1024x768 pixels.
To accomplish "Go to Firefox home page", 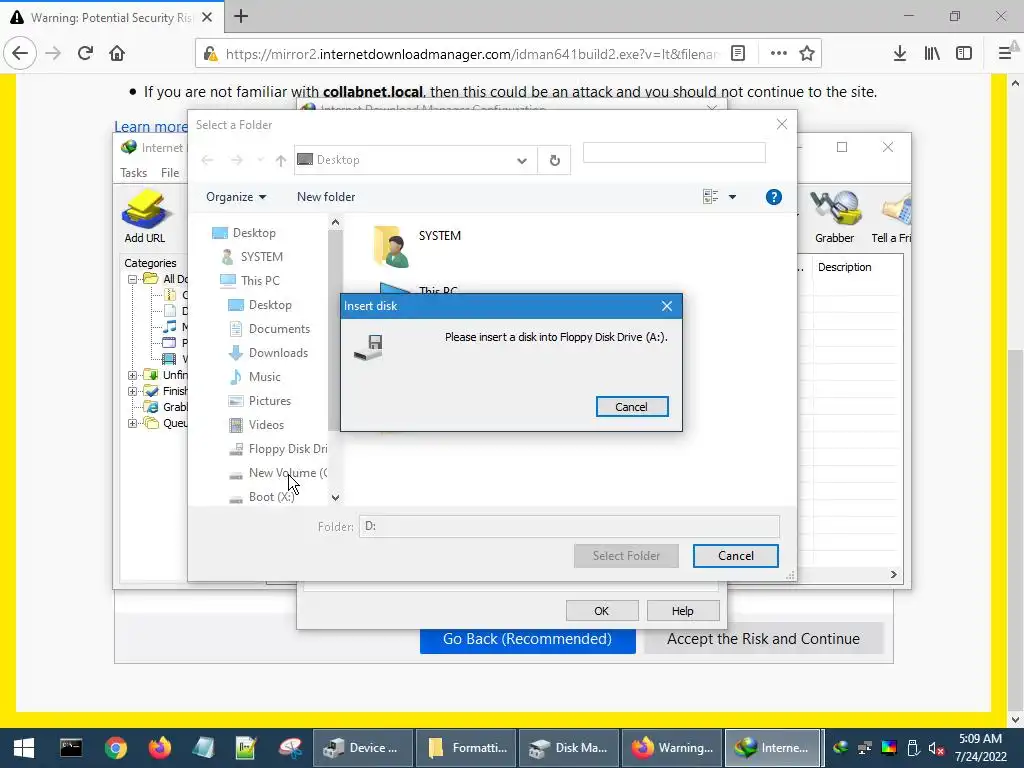I will pyautogui.click(x=117, y=53).
